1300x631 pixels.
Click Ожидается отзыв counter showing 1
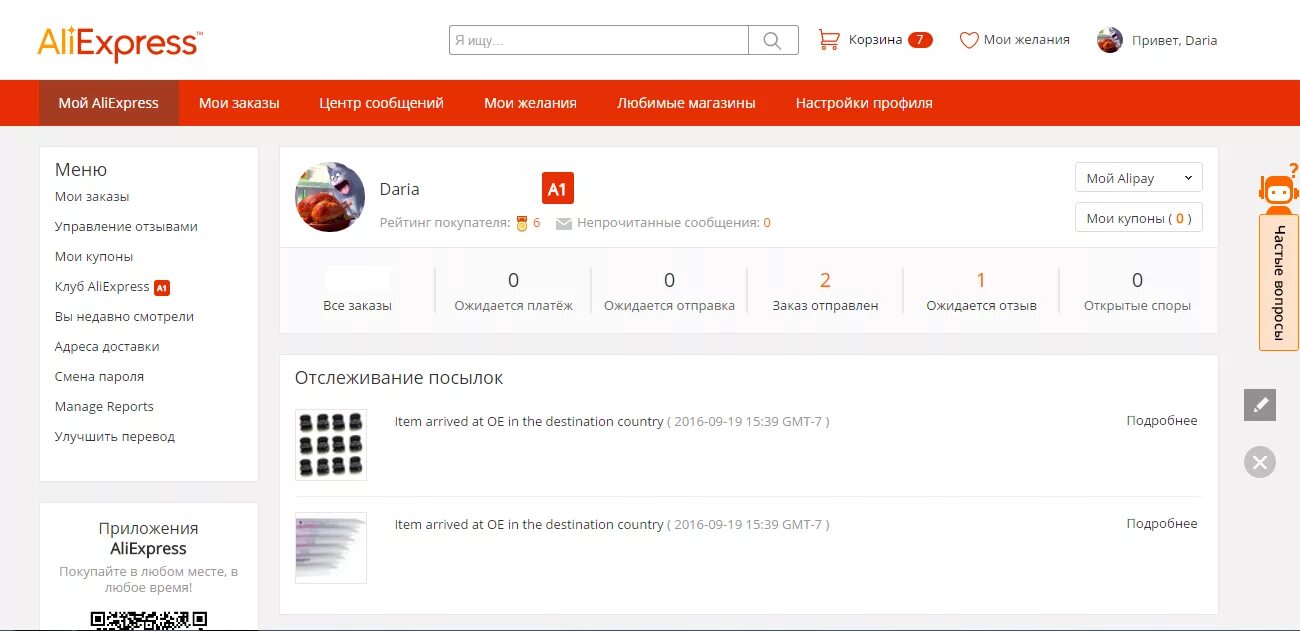pyautogui.click(x=981, y=290)
